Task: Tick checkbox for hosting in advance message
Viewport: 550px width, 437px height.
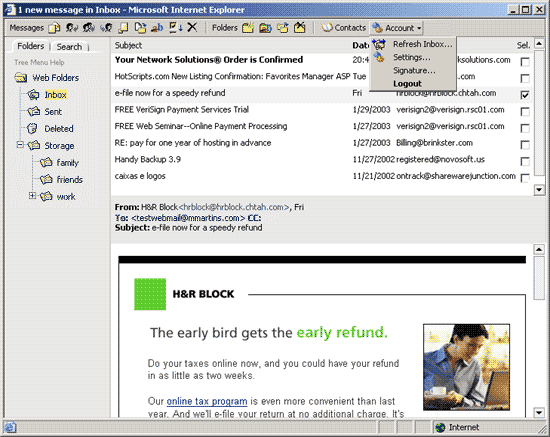Action: tap(525, 144)
